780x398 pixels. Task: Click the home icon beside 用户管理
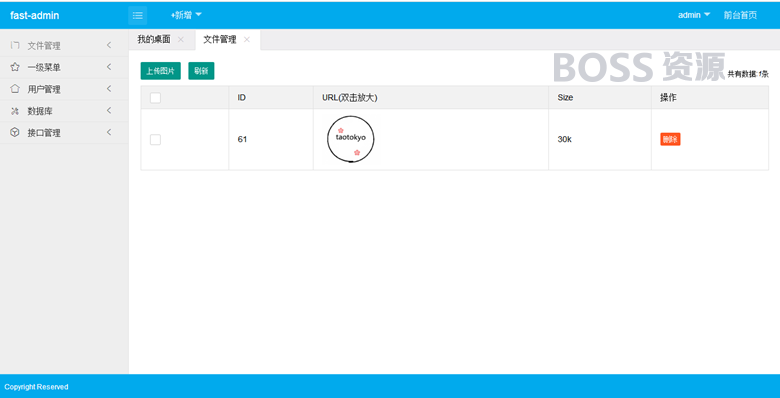[15, 89]
